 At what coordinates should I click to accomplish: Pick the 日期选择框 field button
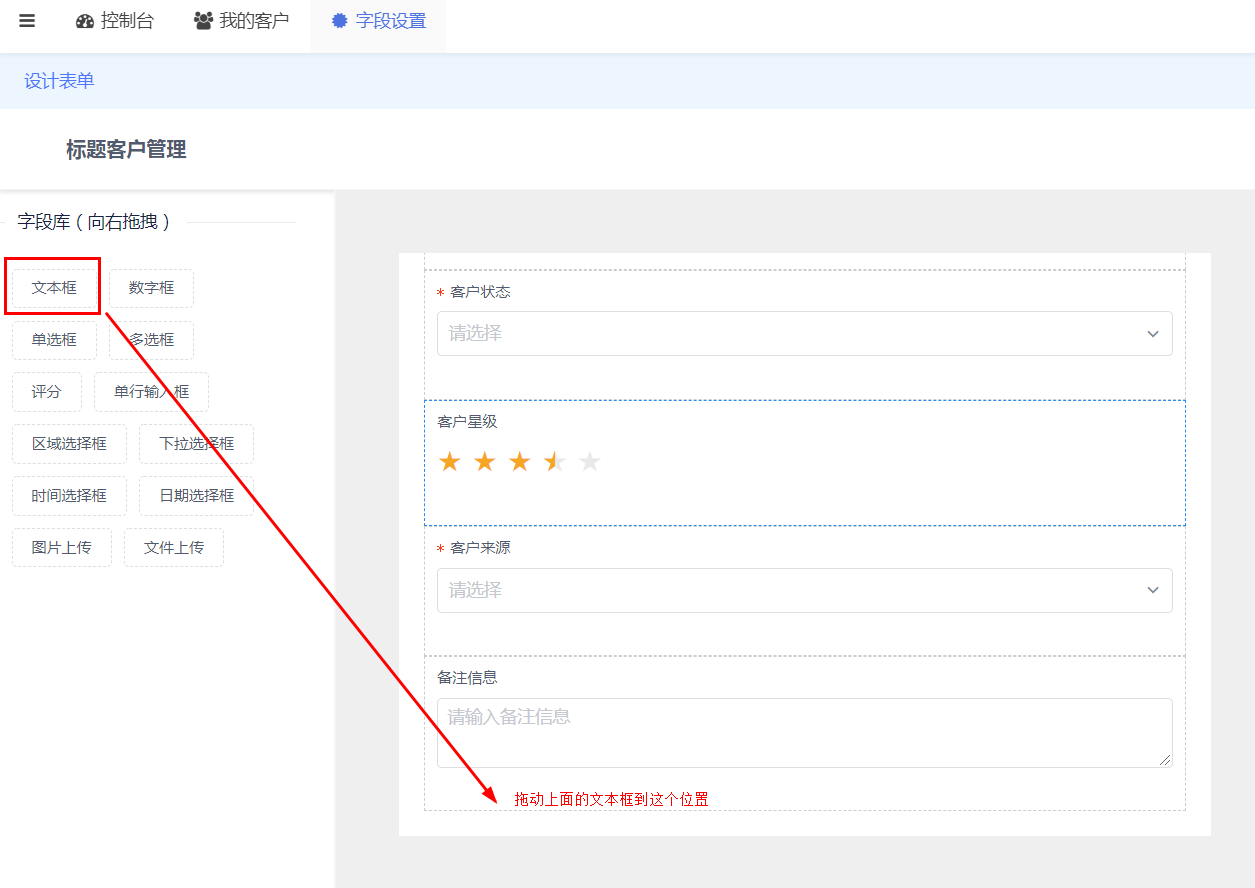point(197,496)
